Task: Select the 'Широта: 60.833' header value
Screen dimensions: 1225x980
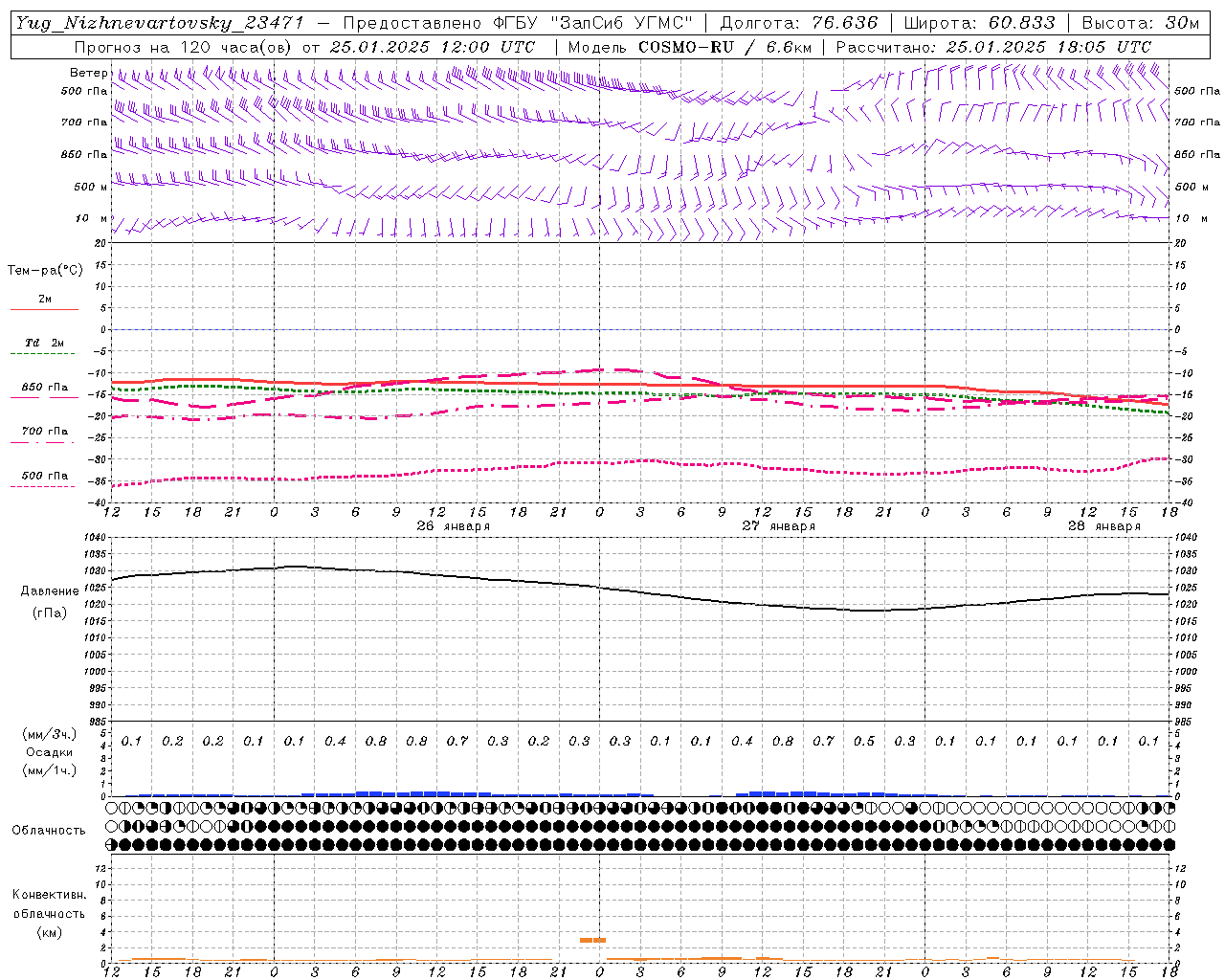Action: (x=979, y=23)
